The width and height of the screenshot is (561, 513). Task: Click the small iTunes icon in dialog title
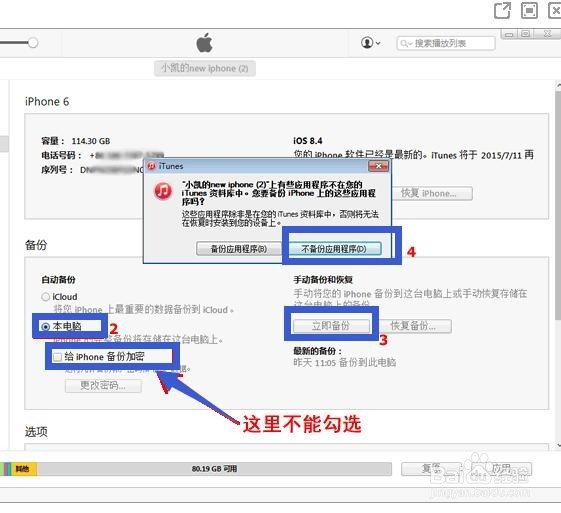pos(152,166)
